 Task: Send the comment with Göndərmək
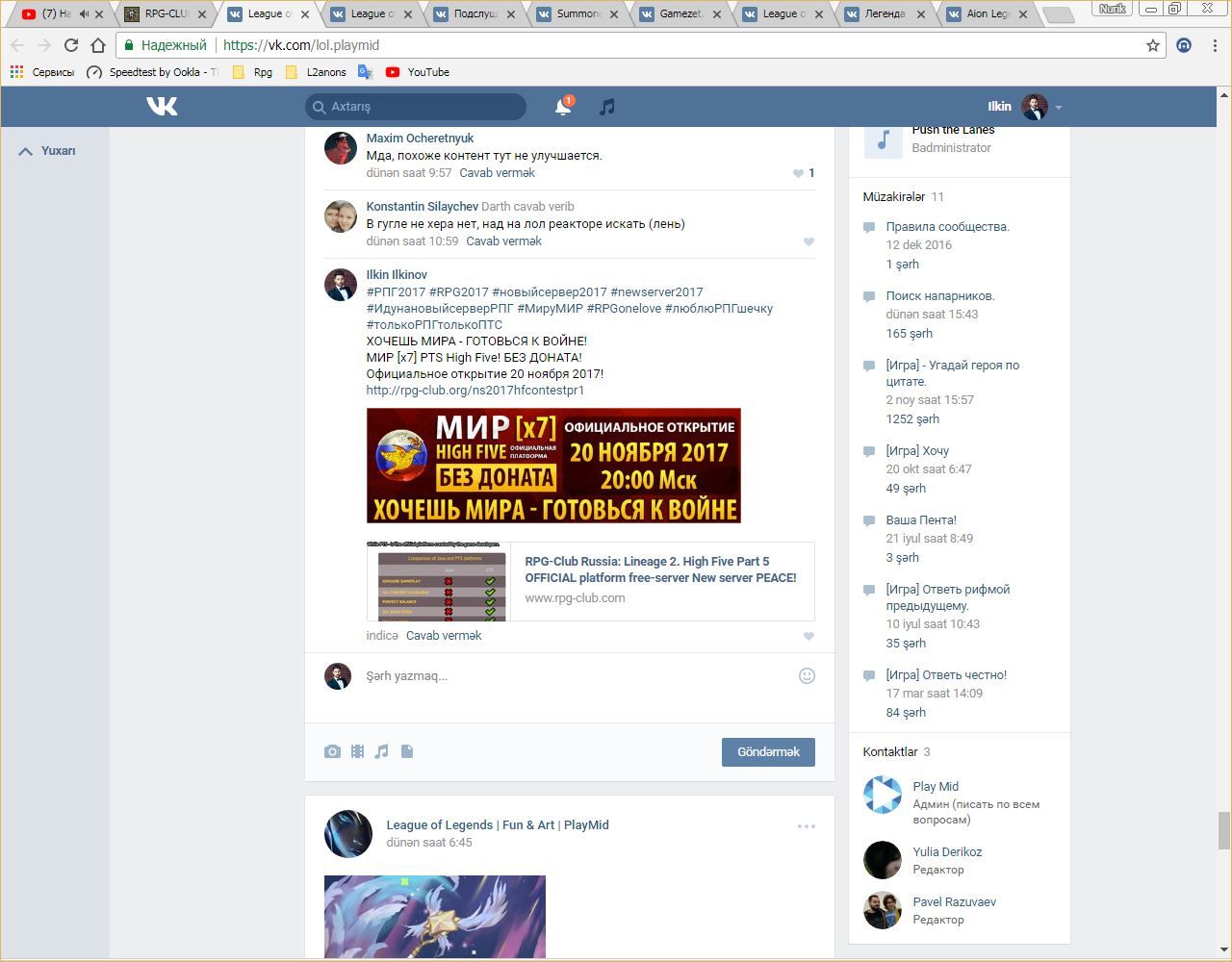(x=768, y=752)
